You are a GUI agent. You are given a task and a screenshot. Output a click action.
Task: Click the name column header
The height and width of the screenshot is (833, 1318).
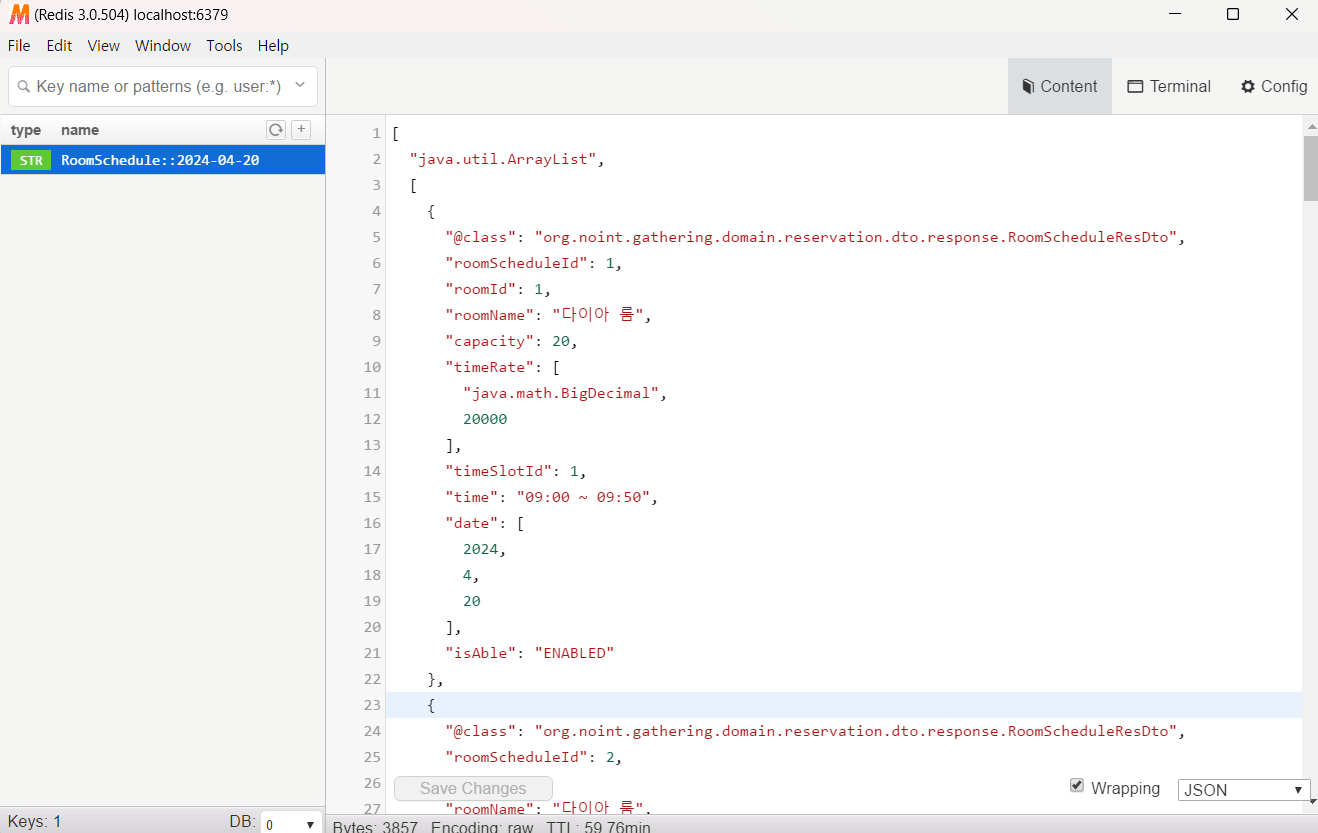point(80,130)
